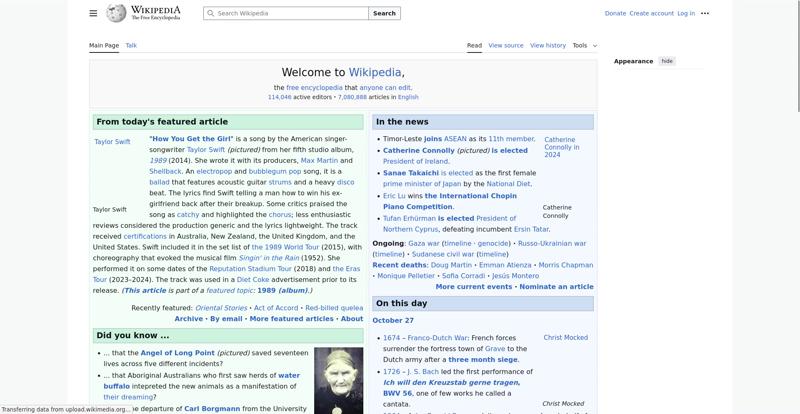Viewport: 800px width, 414px height.
Task: Switch to the Talk tab
Action: tap(131, 45)
